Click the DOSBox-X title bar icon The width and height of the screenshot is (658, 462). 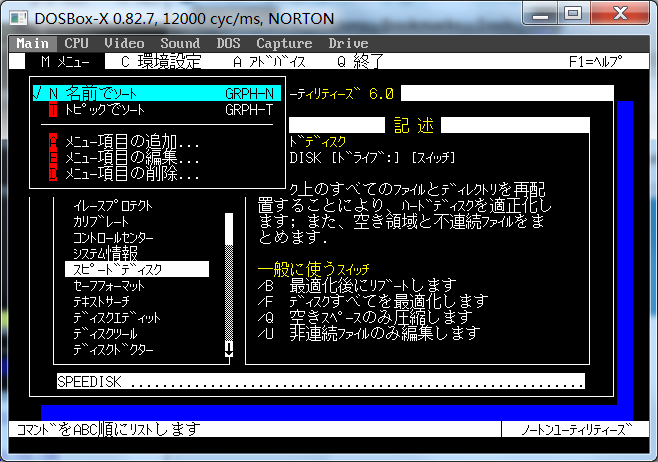(x=18, y=18)
